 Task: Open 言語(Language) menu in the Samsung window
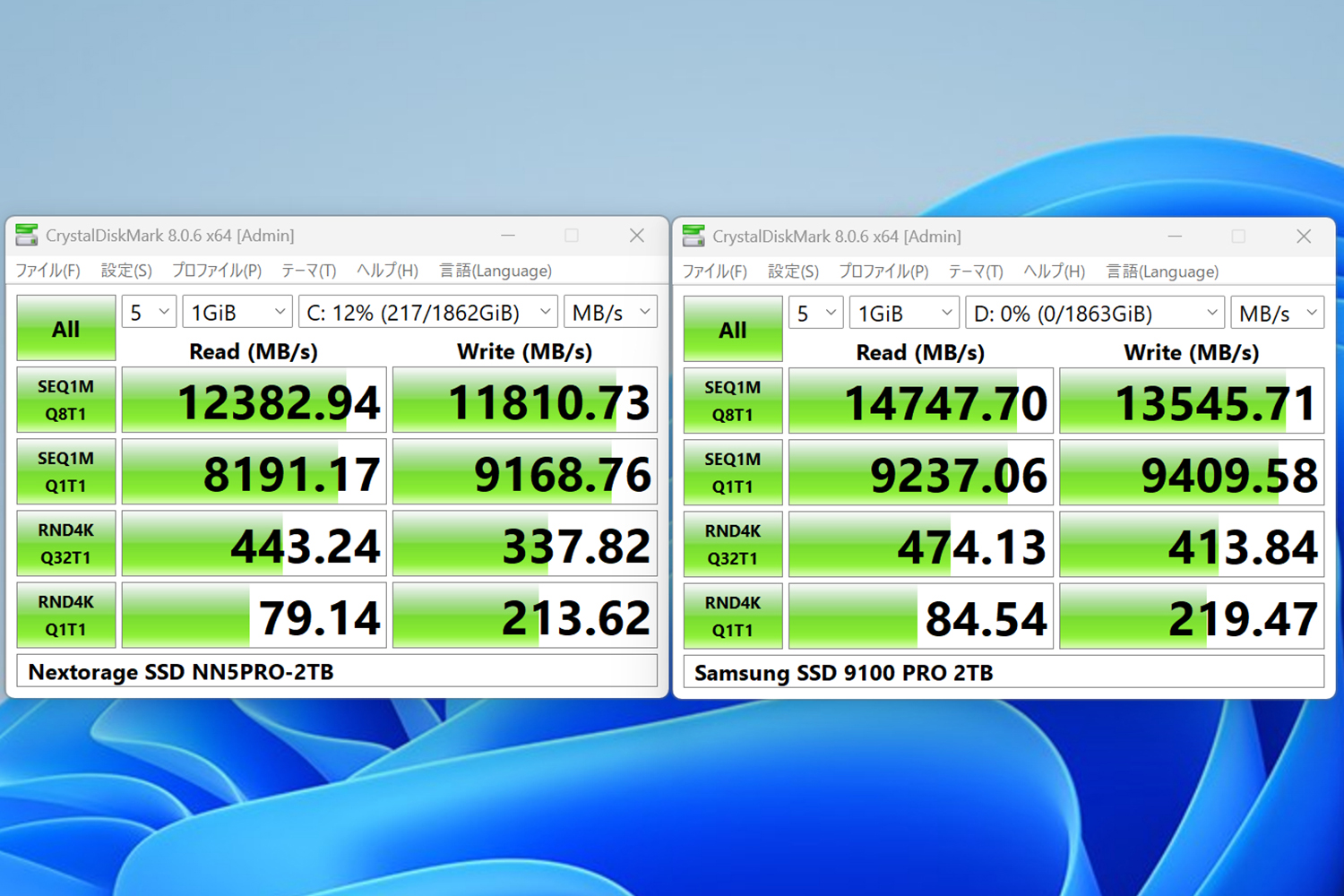(1162, 271)
